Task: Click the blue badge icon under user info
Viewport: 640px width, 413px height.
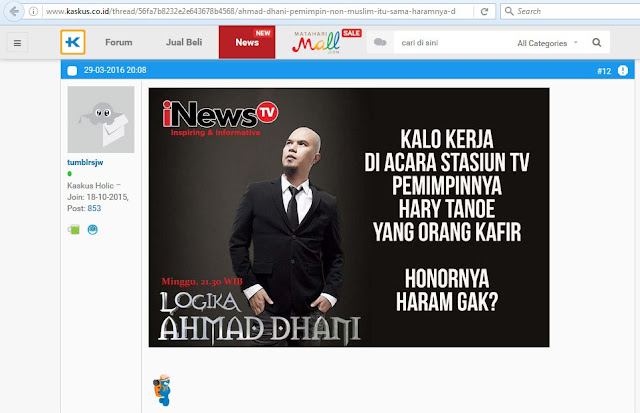Action: coord(93,230)
